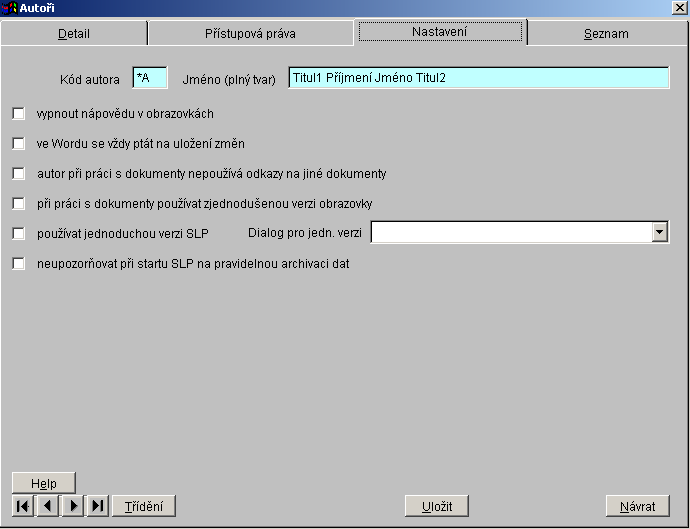Go to the first record navigation arrow

[x=22, y=506]
